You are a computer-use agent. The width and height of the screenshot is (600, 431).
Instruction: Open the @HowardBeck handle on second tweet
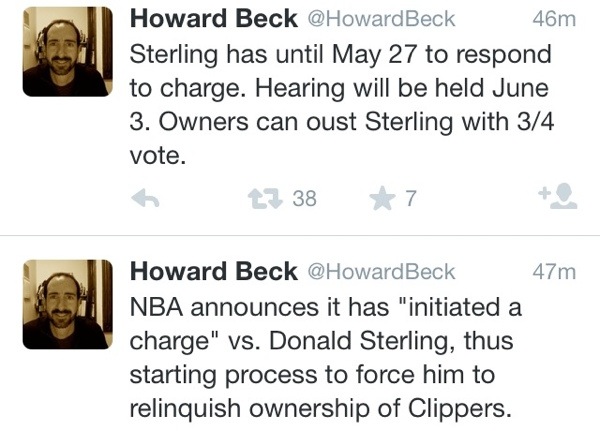coord(382,272)
